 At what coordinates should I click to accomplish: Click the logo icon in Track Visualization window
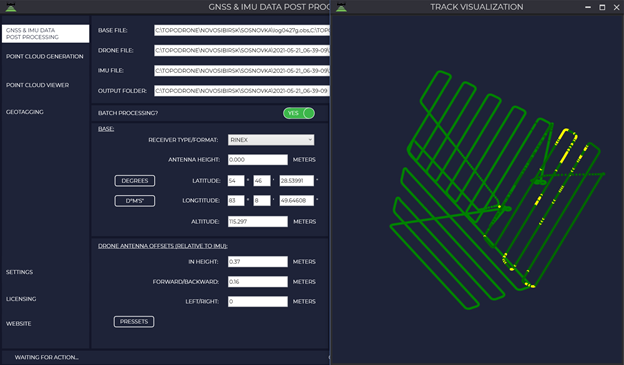341,7
